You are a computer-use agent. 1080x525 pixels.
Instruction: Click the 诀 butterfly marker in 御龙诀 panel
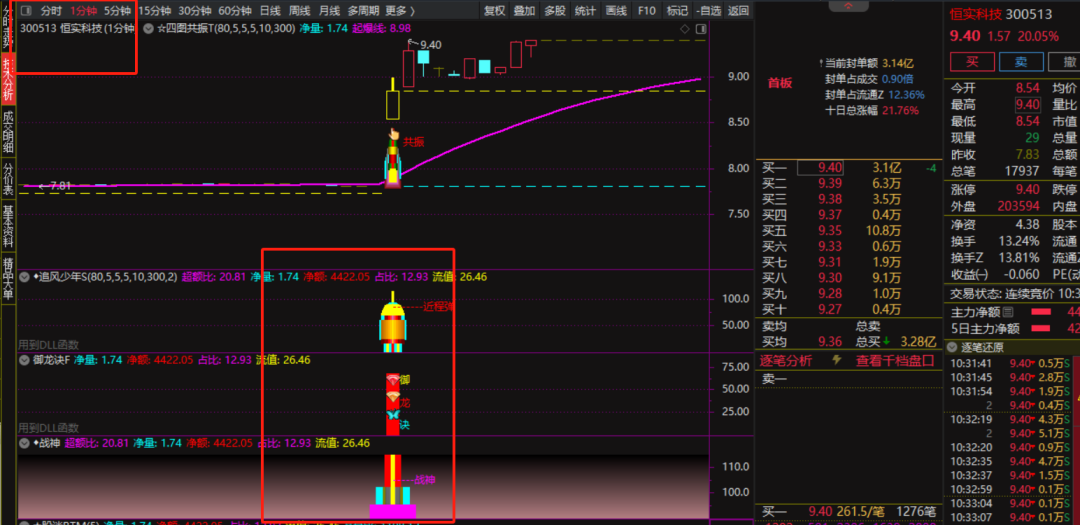point(393,415)
